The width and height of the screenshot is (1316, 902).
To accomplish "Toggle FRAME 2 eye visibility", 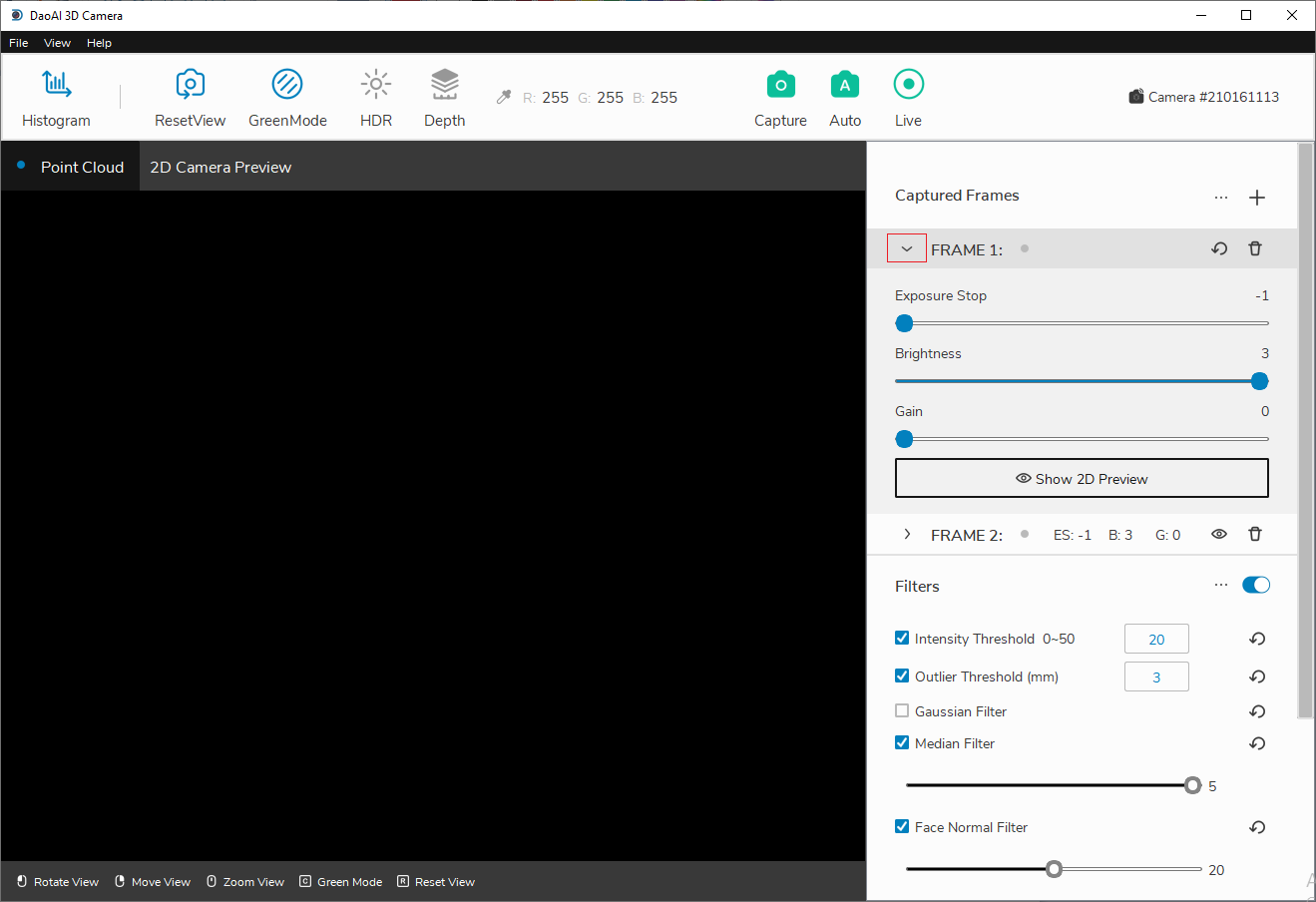I will (1219, 534).
